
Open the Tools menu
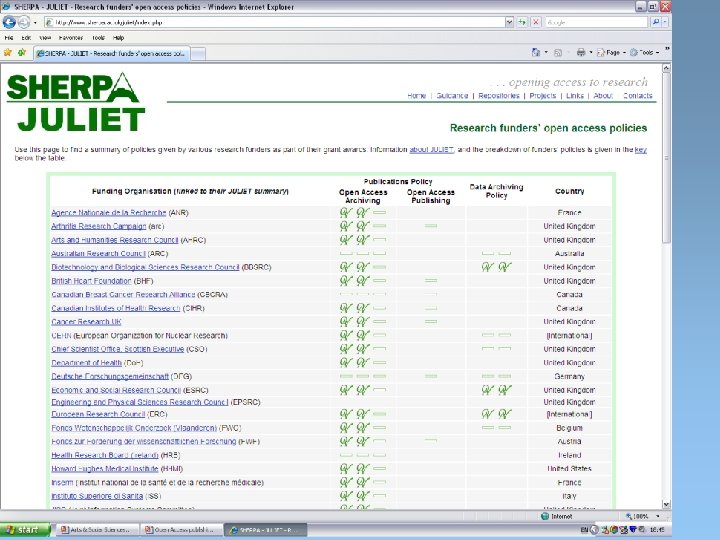[x=98, y=38]
